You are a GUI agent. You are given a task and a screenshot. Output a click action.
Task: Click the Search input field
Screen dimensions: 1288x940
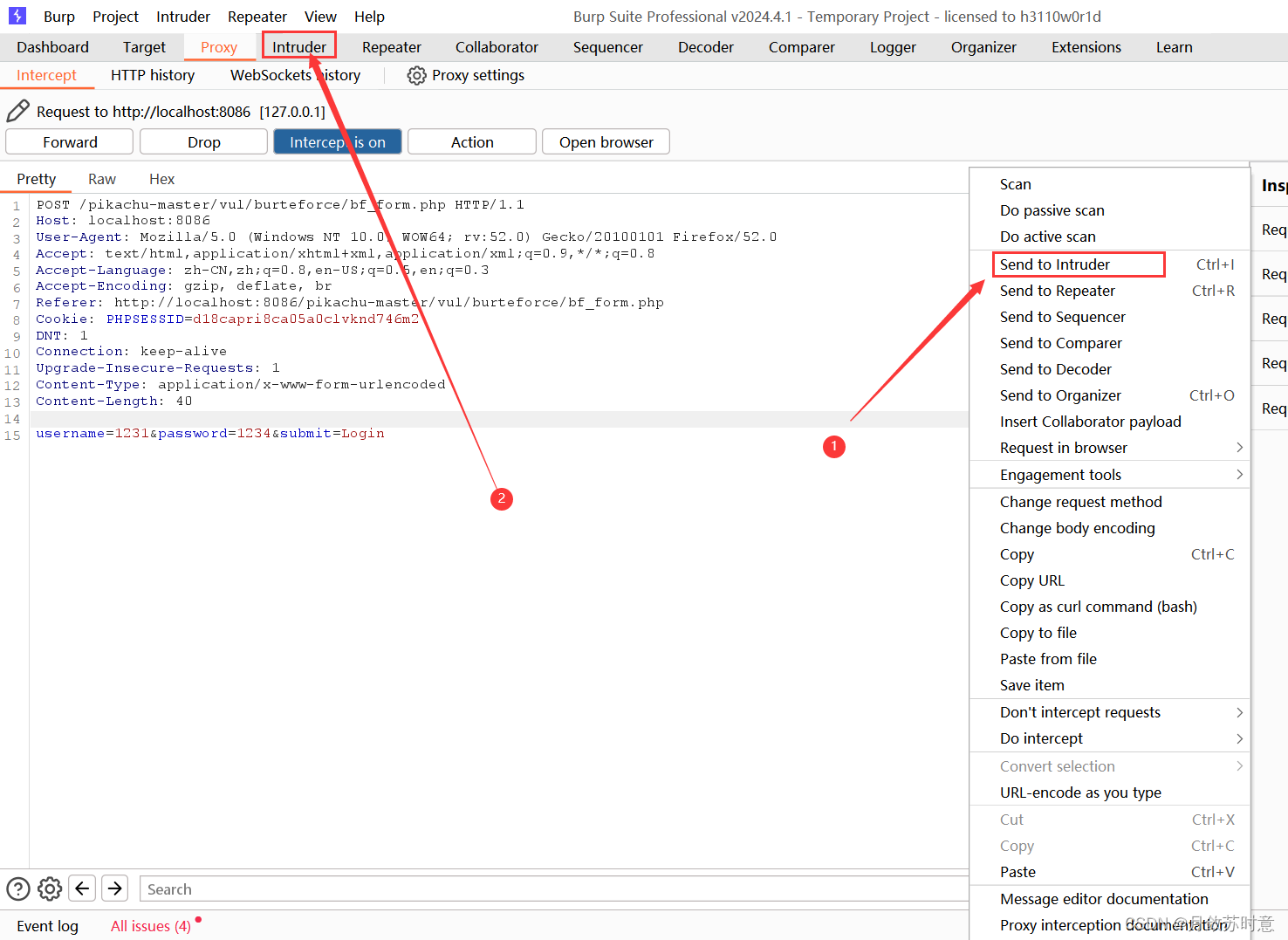click(x=554, y=889)
